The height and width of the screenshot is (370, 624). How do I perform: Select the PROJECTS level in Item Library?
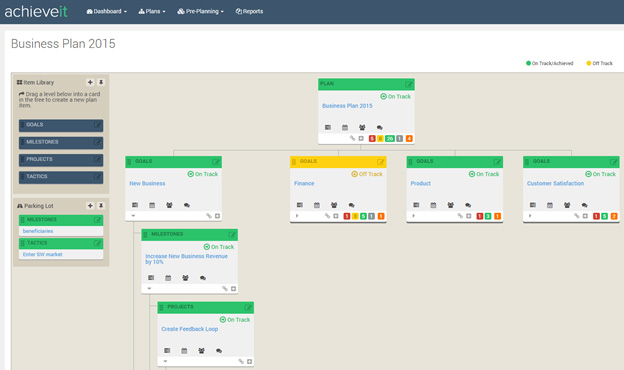(x=61, y=160)
